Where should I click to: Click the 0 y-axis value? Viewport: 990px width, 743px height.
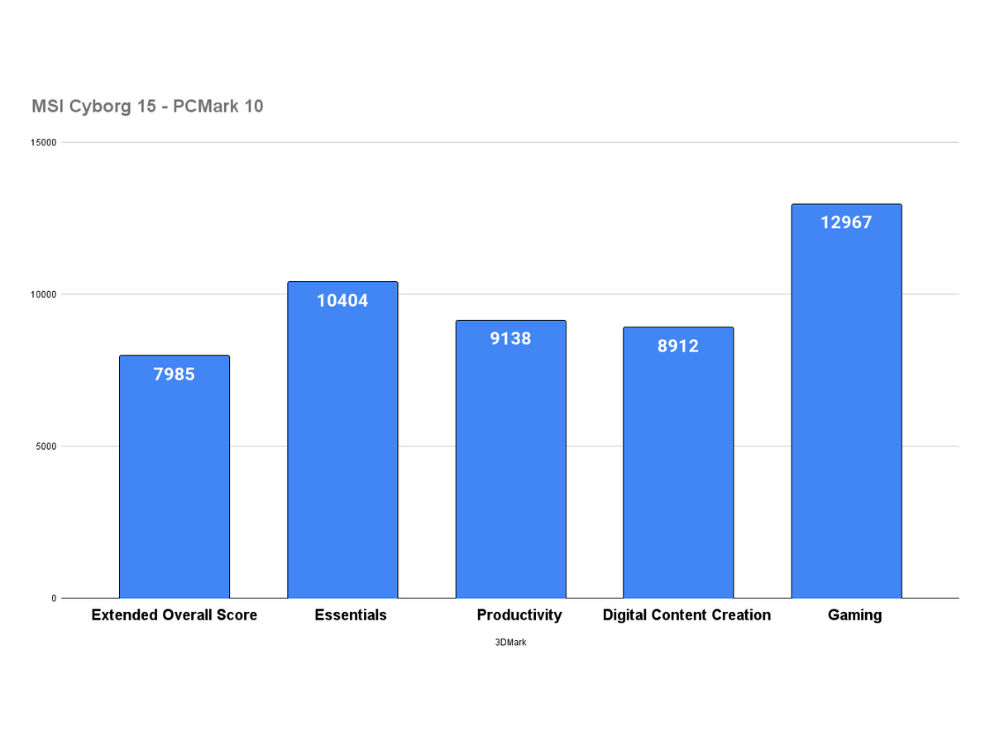(54, 598)
